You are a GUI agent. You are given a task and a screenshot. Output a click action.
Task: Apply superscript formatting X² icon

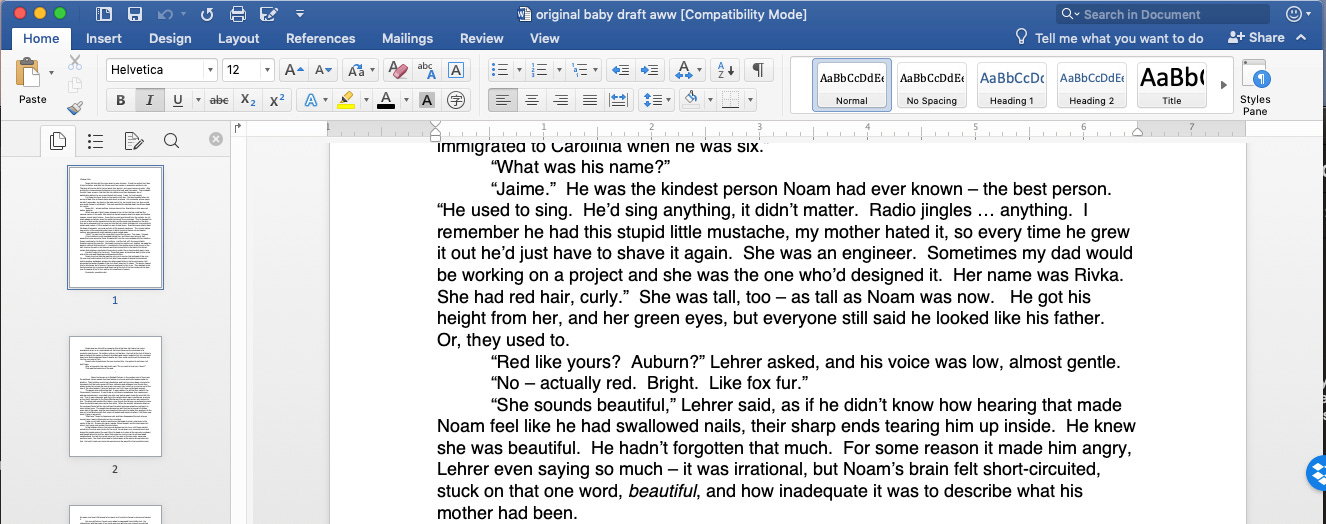278,100
